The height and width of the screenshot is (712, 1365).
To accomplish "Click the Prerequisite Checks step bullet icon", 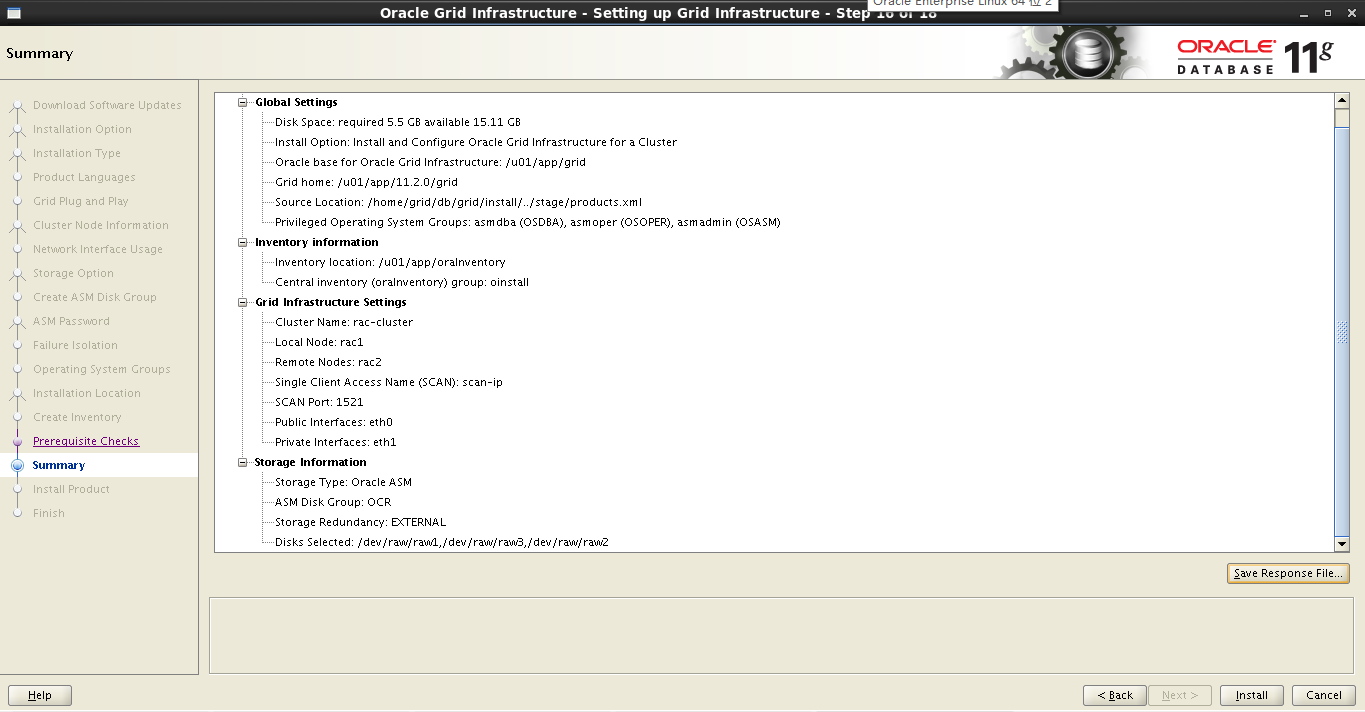I will (17, 441).
